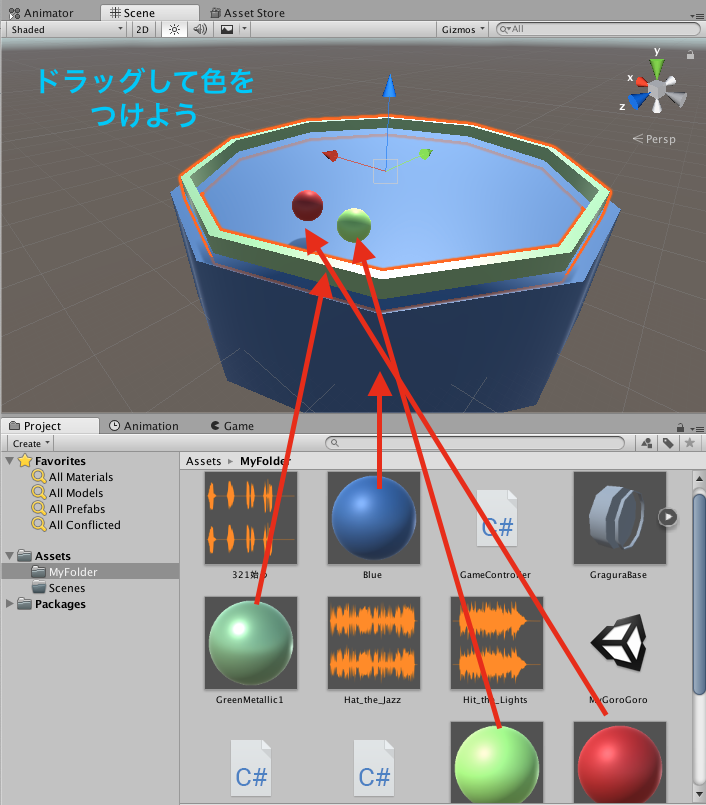
Task: Click the All Materials favorite search
Action: point(80,477)
